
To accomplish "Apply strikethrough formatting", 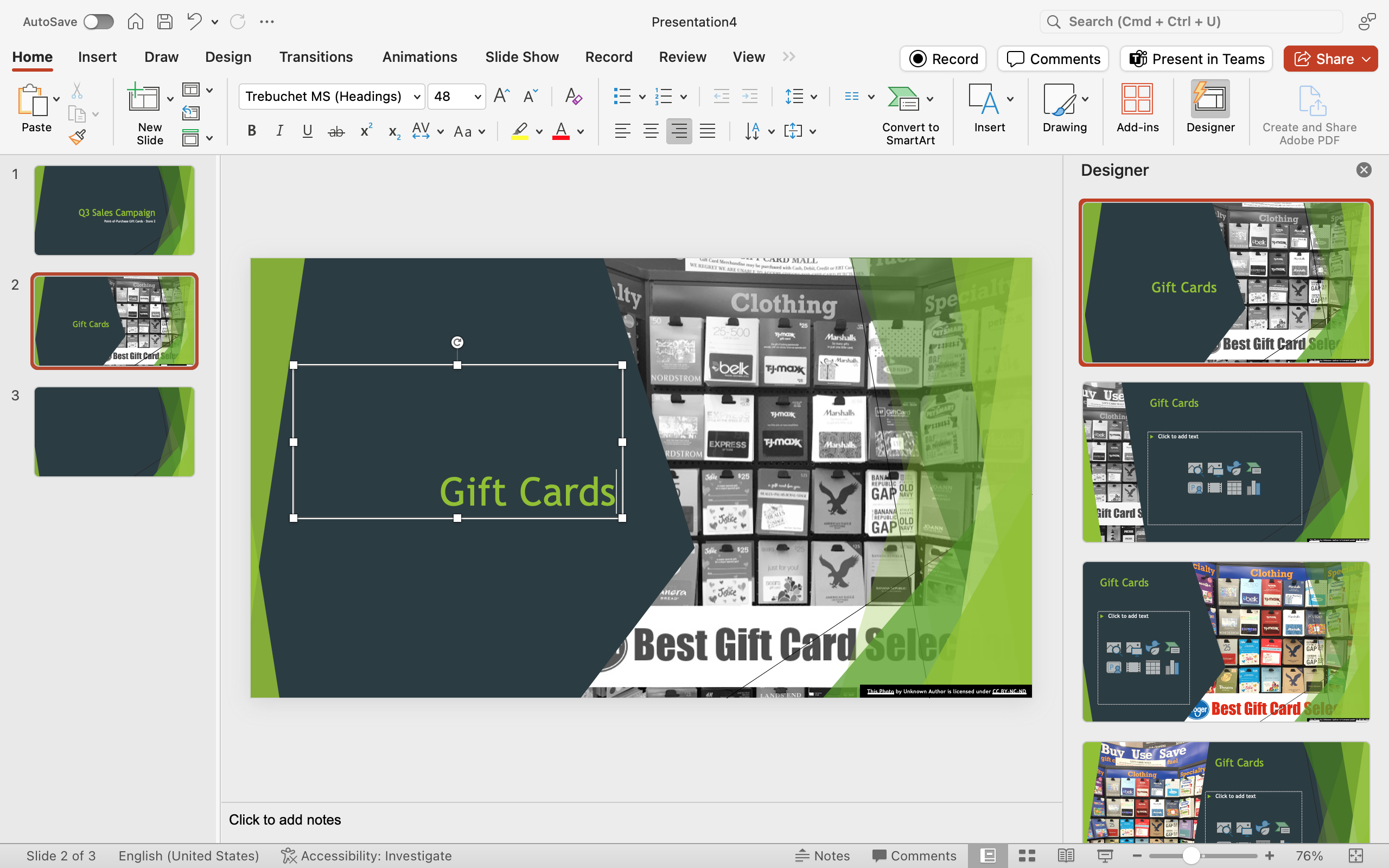I will 336,131.
